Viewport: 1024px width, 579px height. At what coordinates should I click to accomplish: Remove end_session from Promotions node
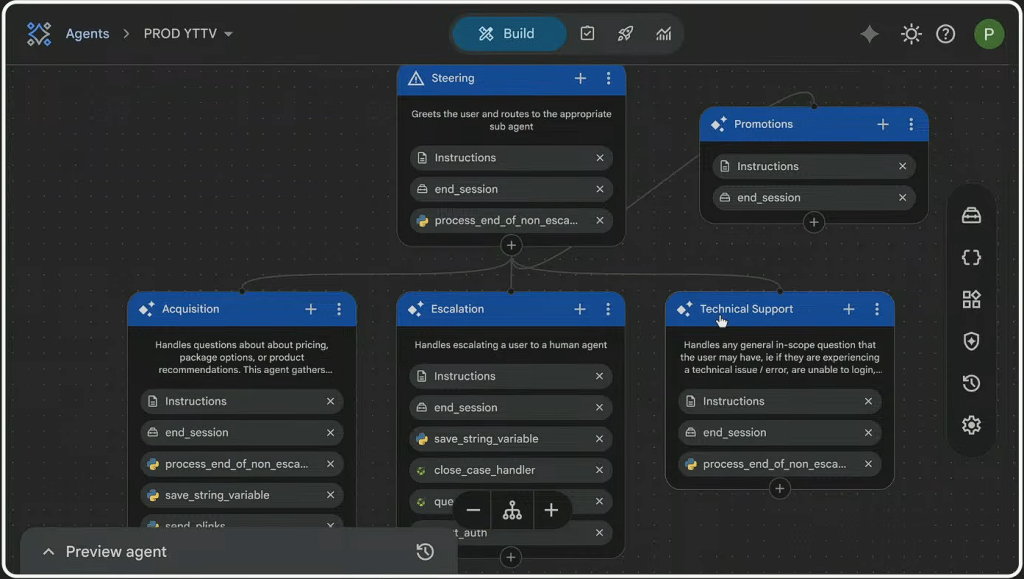click(902, 198)
